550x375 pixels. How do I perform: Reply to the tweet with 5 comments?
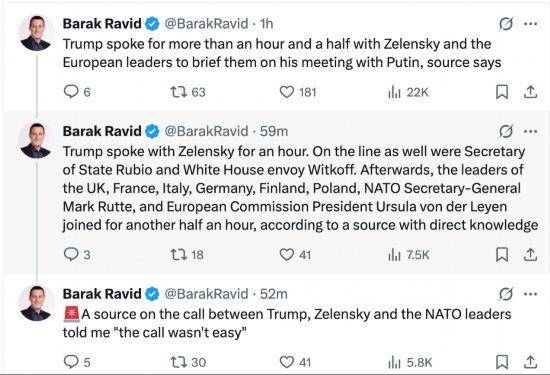[71, 362]
